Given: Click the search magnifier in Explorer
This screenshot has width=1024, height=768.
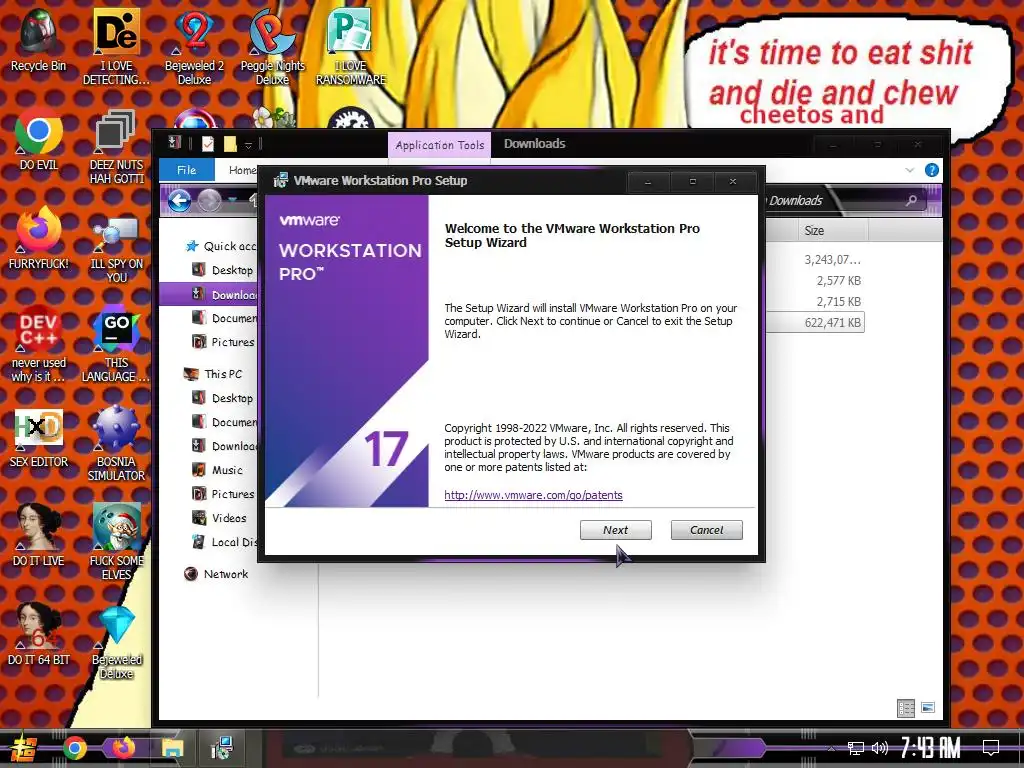Looking at the screenshot, I should pyautogui.click(x=911, y=200).
